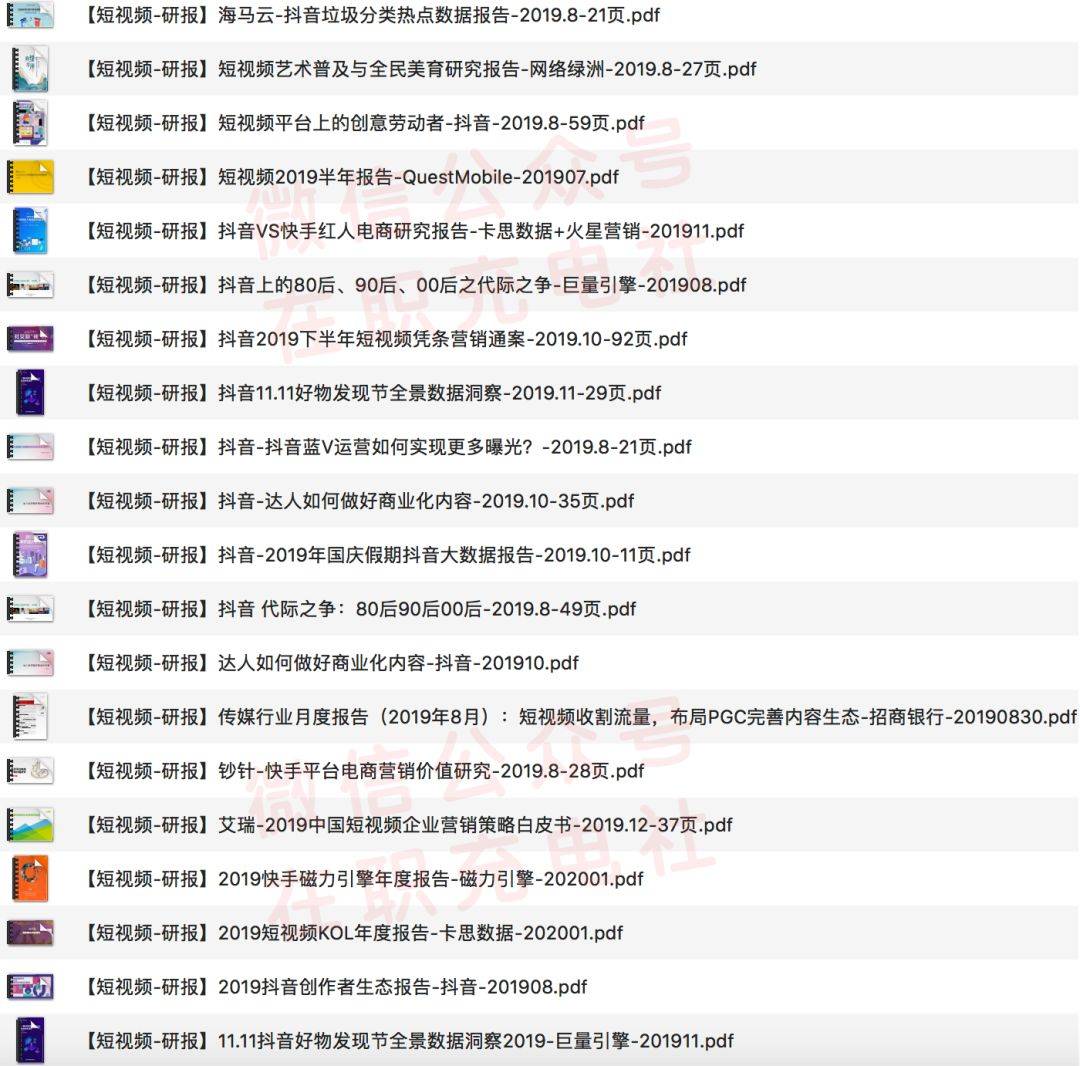The height and width of the screenshot is (1066, 1080).
Task: Select file name 海马云-抖音垃圾分类热点数据报告-2019.8-21页.pdf
Action: point(371,14)
